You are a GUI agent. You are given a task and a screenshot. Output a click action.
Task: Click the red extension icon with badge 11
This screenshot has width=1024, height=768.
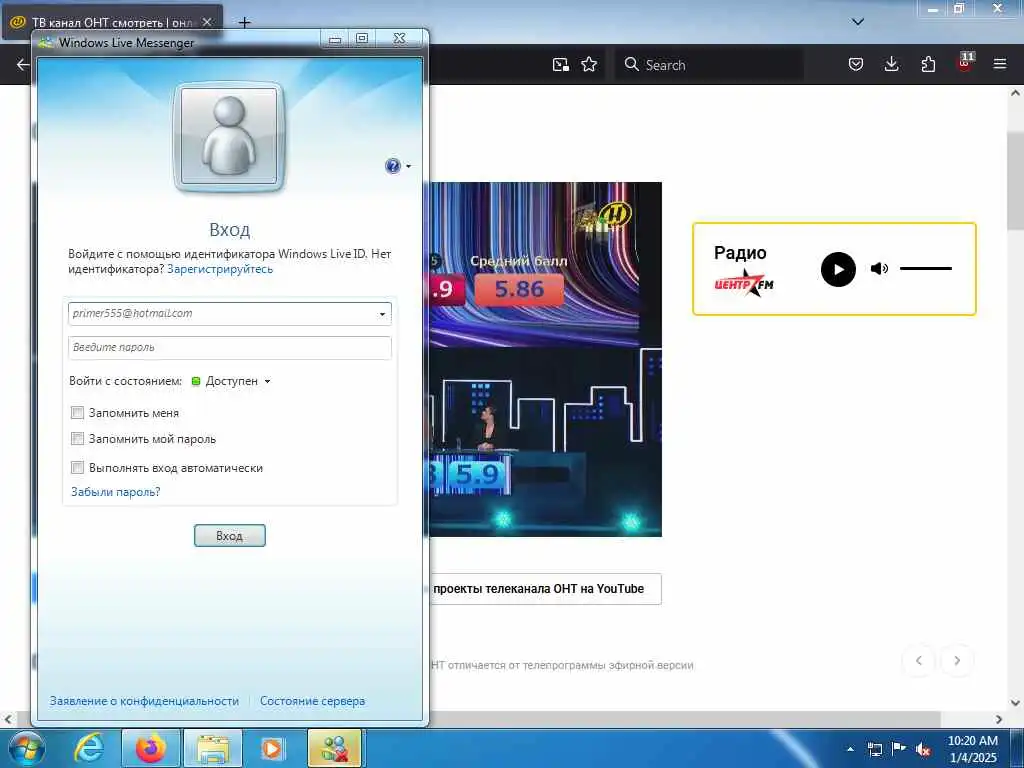tap(965, 62)
